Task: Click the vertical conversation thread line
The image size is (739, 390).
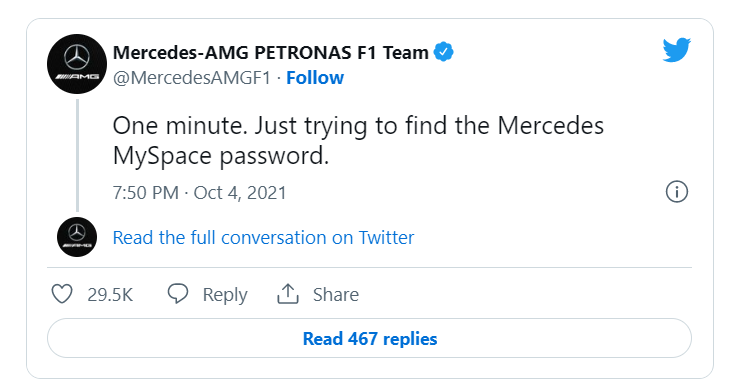Action: click(x=77, y=155)
